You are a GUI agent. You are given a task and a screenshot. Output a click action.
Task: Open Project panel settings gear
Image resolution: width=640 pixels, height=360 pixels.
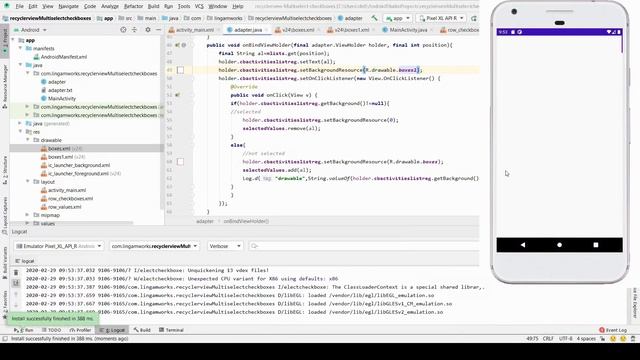(x=148, y=30)
